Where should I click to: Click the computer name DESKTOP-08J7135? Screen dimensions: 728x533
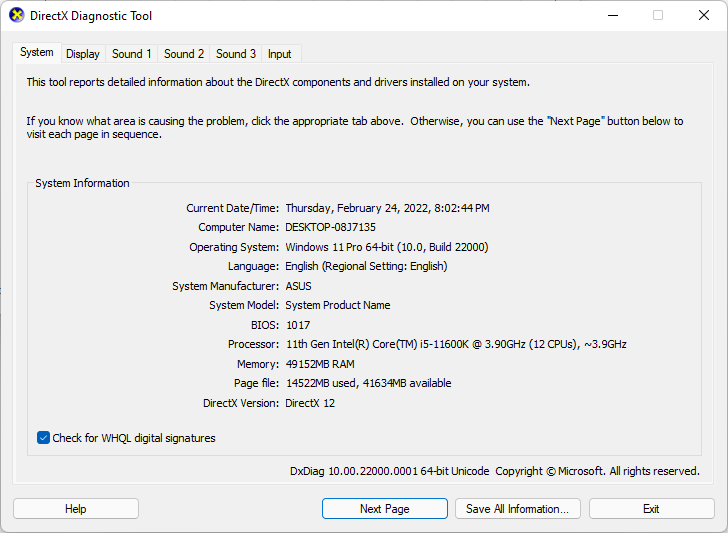331,228
